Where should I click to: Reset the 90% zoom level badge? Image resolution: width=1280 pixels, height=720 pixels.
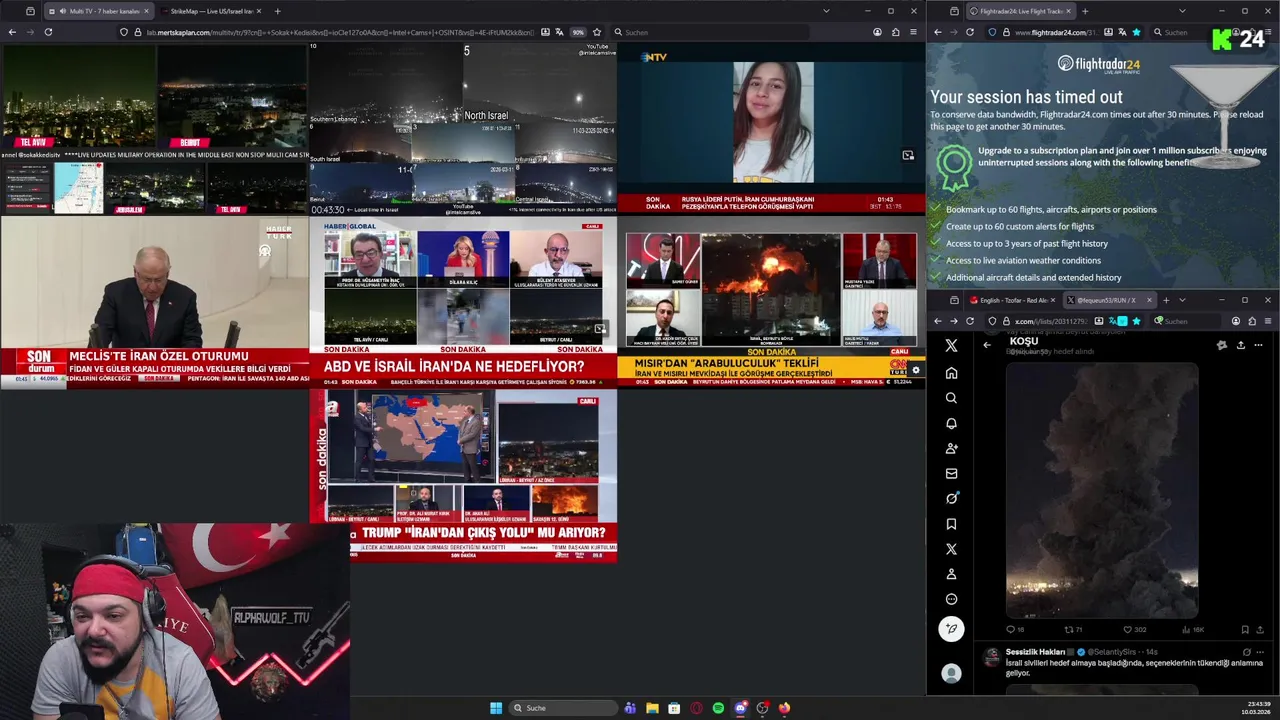tap(578, 32)
